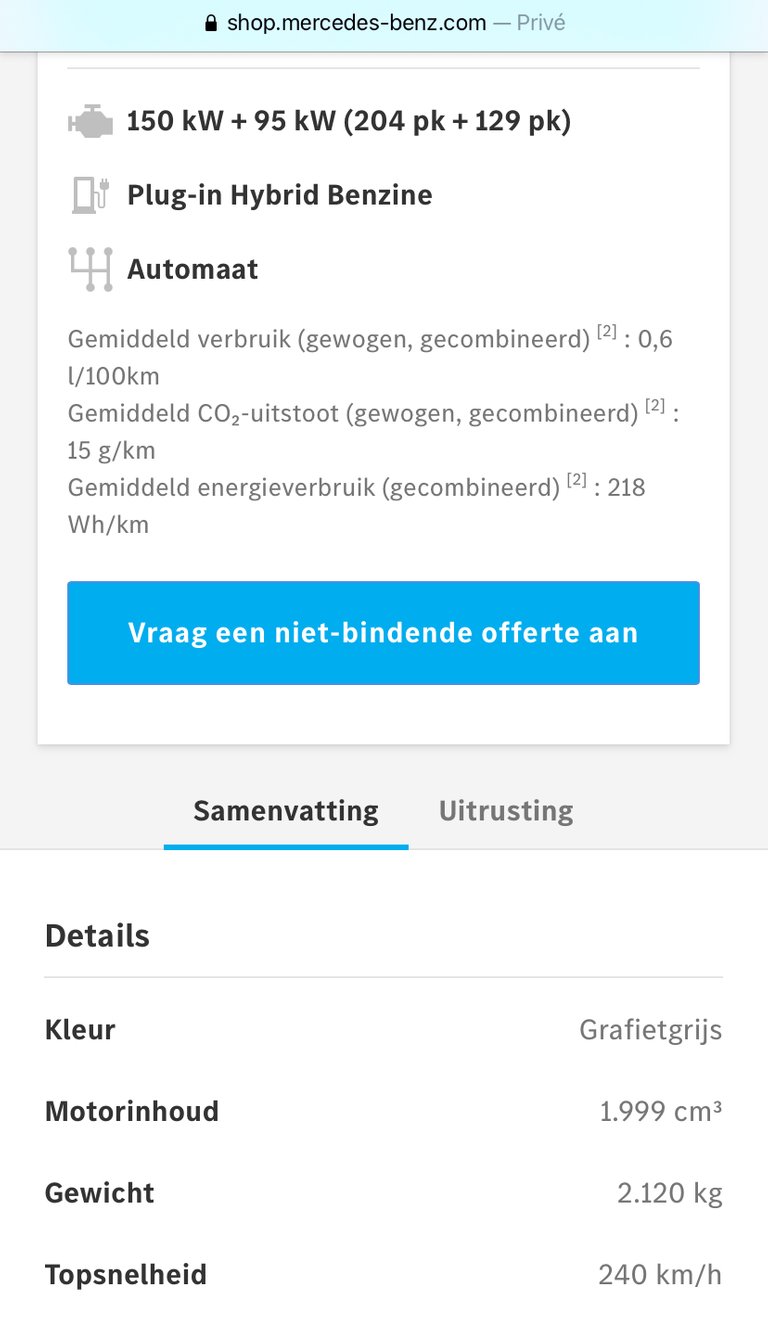This screenshot has height=1323, width=768.
Task: Tap the Kleur row label
Action: [x=80, y=1029]
